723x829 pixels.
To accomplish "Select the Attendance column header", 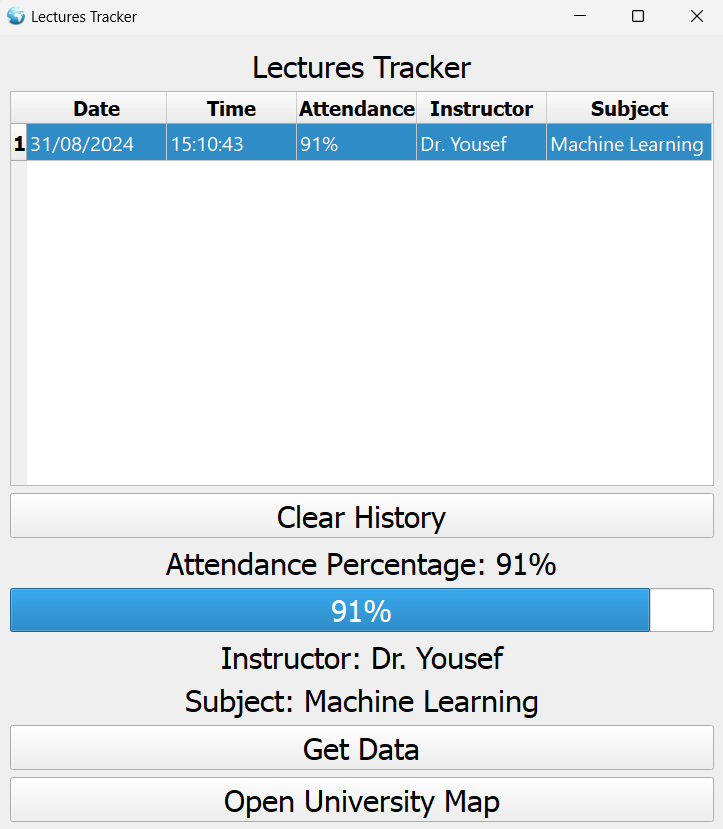I will [356, 109].
